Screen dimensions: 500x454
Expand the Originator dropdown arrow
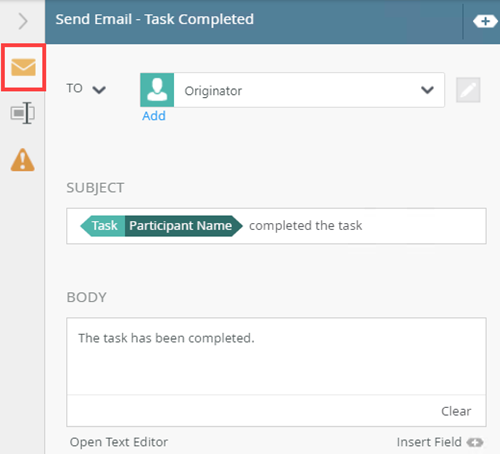[427, 90]
